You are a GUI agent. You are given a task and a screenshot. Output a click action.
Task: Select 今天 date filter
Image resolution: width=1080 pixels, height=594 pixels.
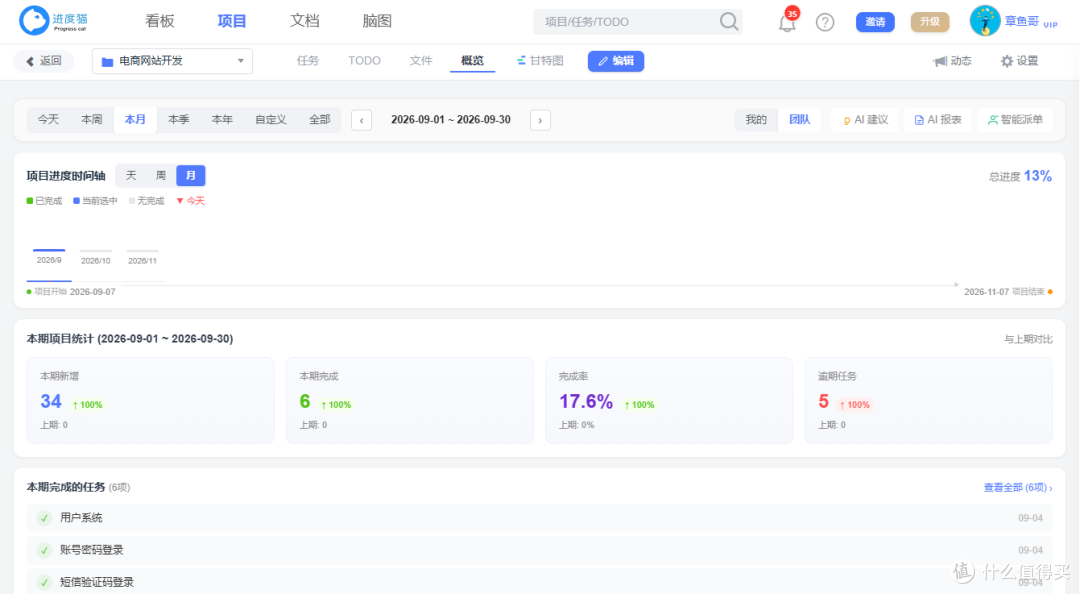coord(48,119)
